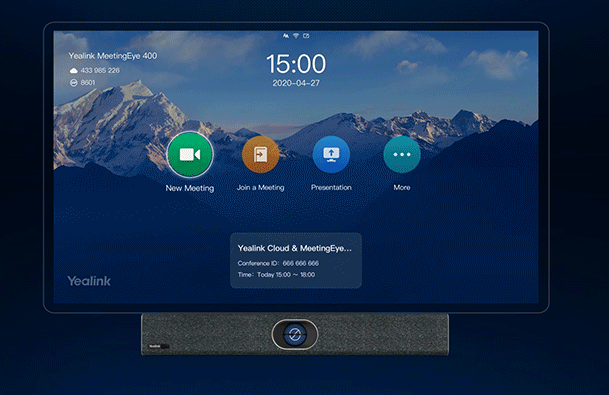Screen dimensions: 609x395
Task: Click the Conference ID 666 666 666 line
Action: point(278,263)
